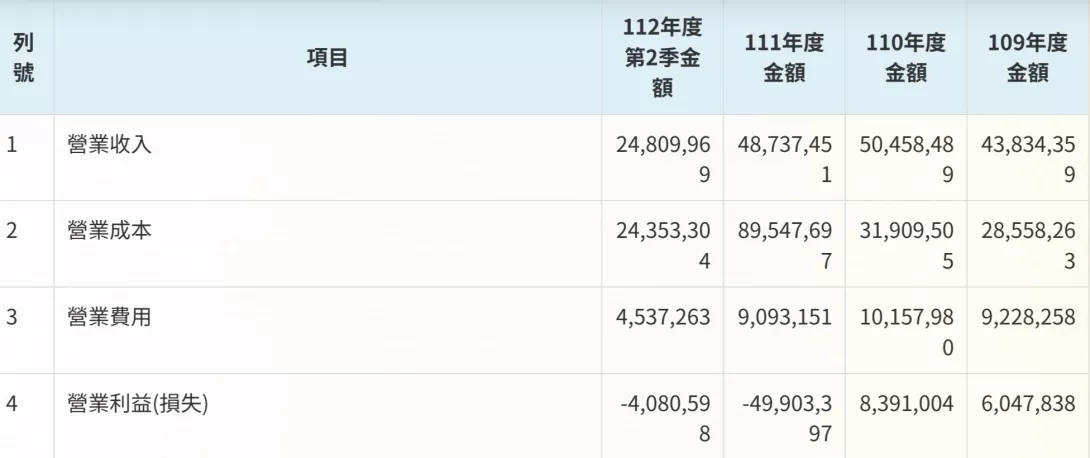Click the 營業利益(損失) row label
Image resolution: width=1090 pixels, height=458 pixels.
click(138, 404)
